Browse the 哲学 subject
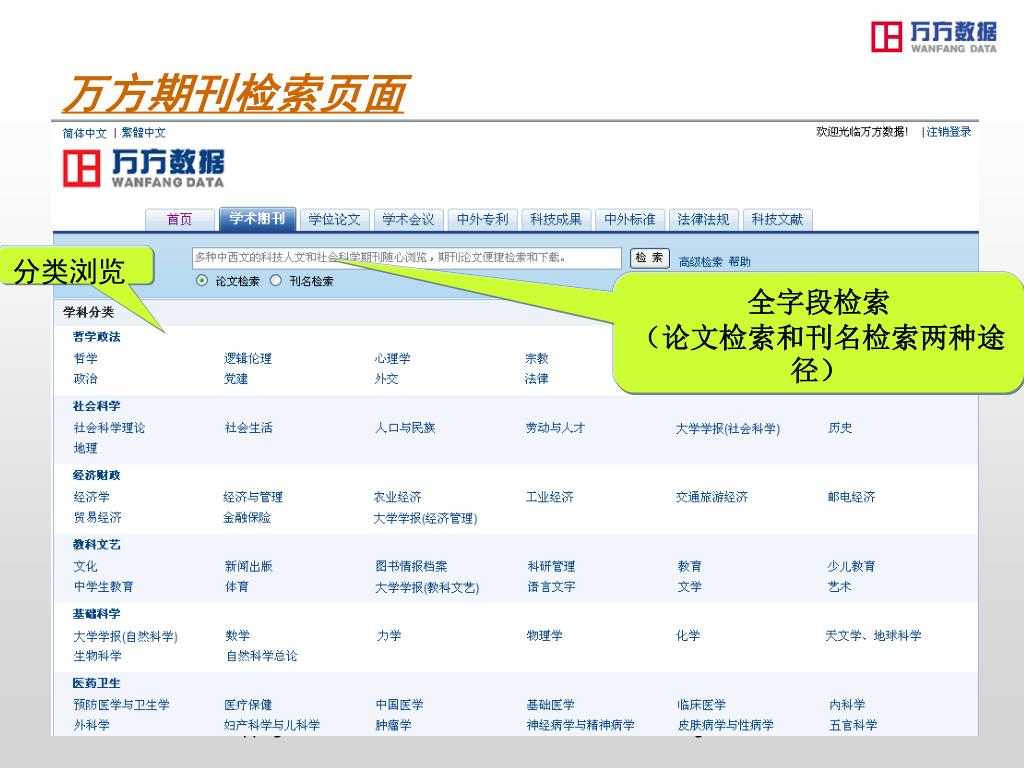 pyautogui.click(x=86, y=359)
